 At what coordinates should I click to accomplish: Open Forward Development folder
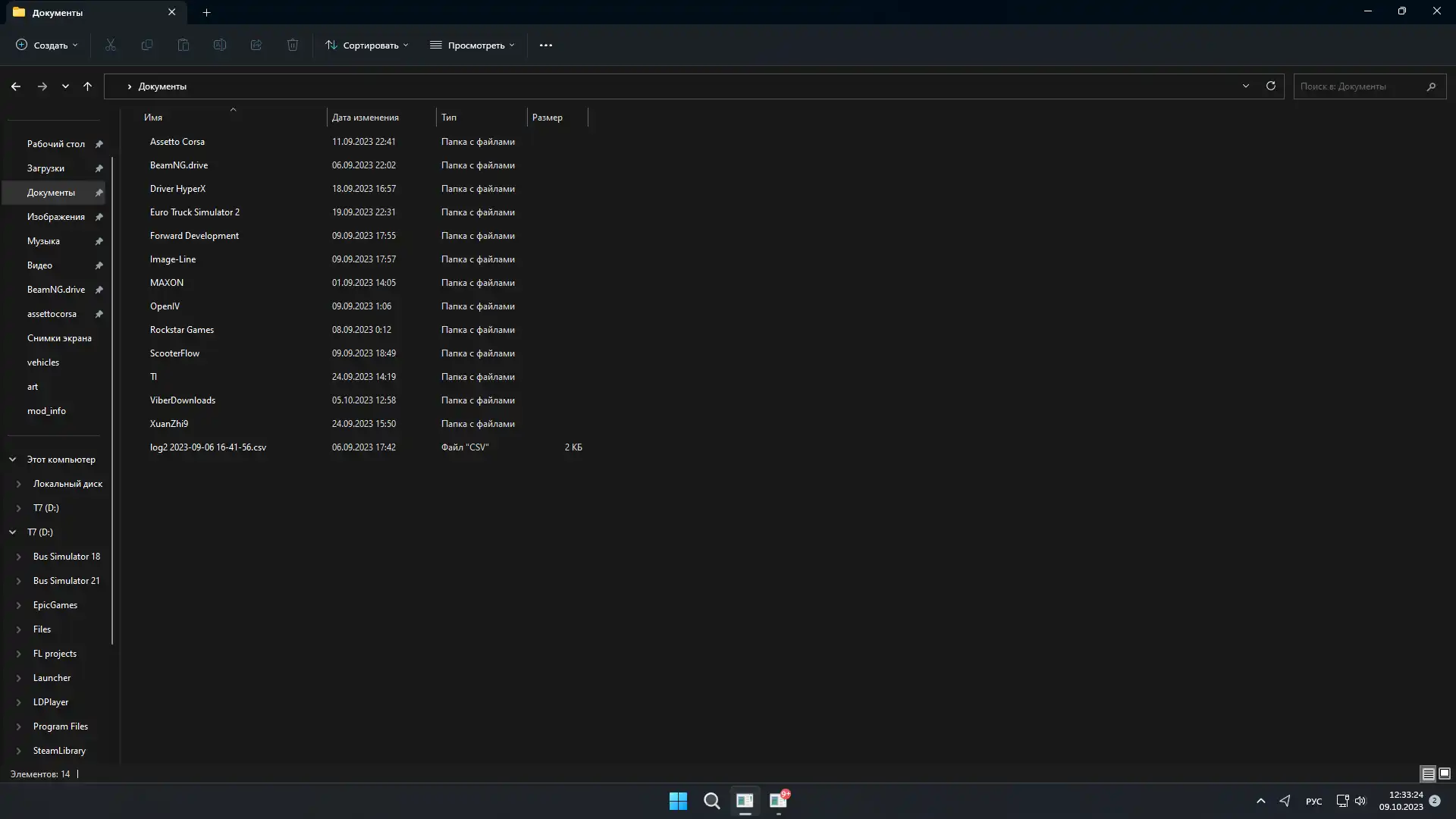(x=194, y=235)
